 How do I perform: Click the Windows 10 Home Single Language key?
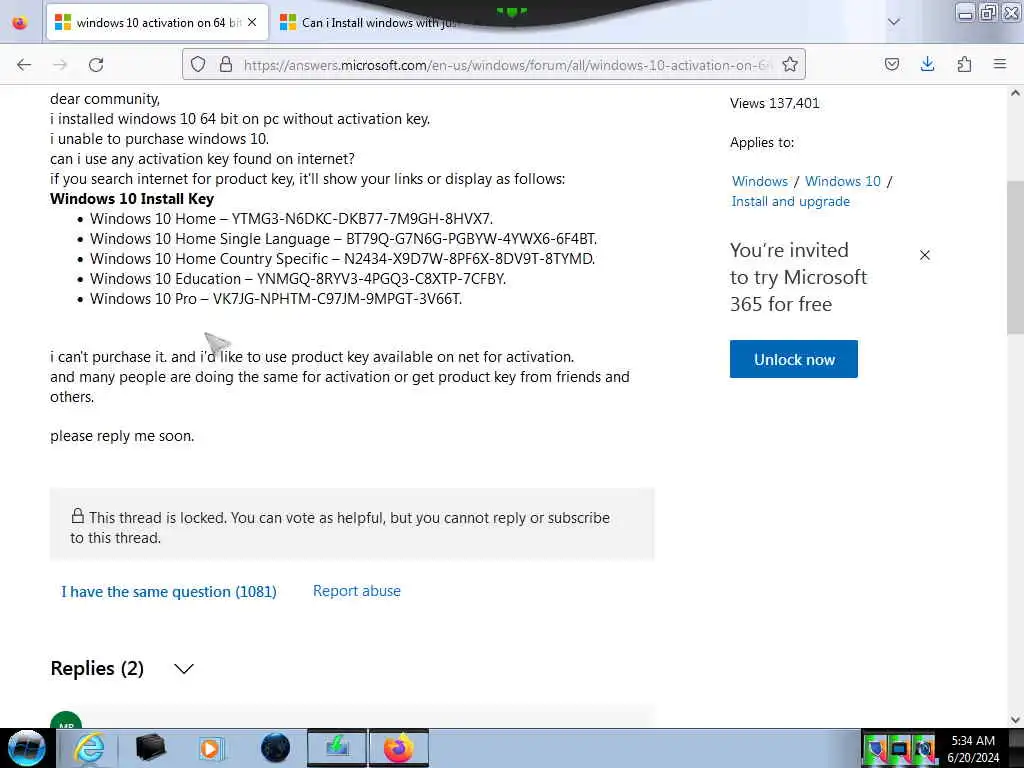coord(344,239)
